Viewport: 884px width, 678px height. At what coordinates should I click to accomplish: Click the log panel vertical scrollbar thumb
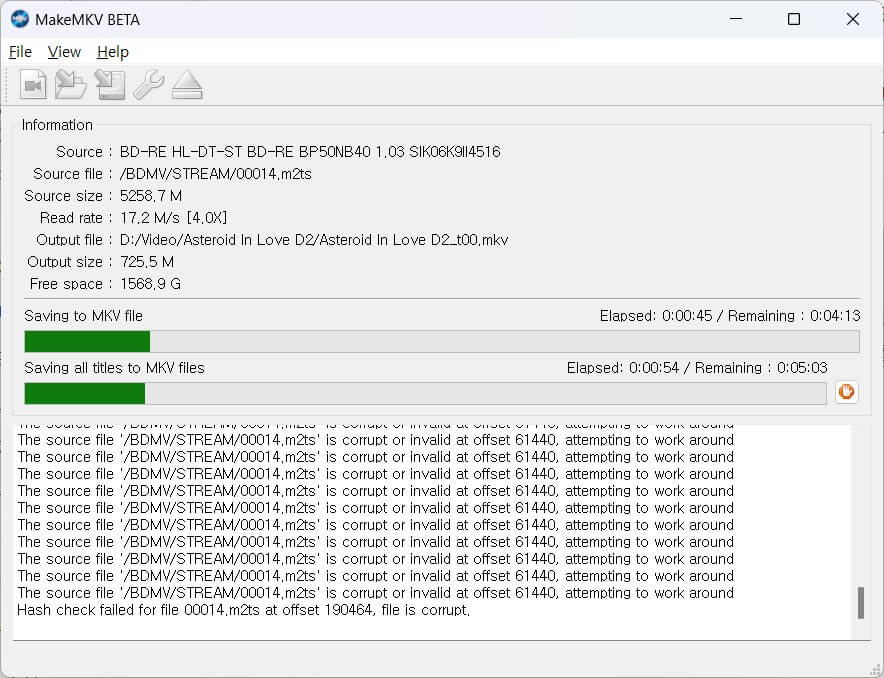point(860,602)
